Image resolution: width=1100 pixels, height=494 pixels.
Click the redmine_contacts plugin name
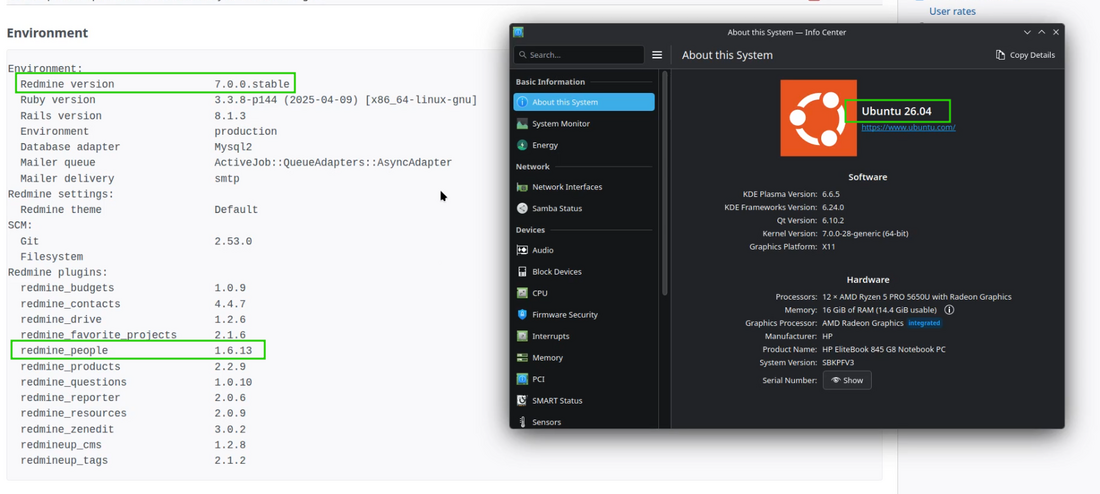pos(70,304)
